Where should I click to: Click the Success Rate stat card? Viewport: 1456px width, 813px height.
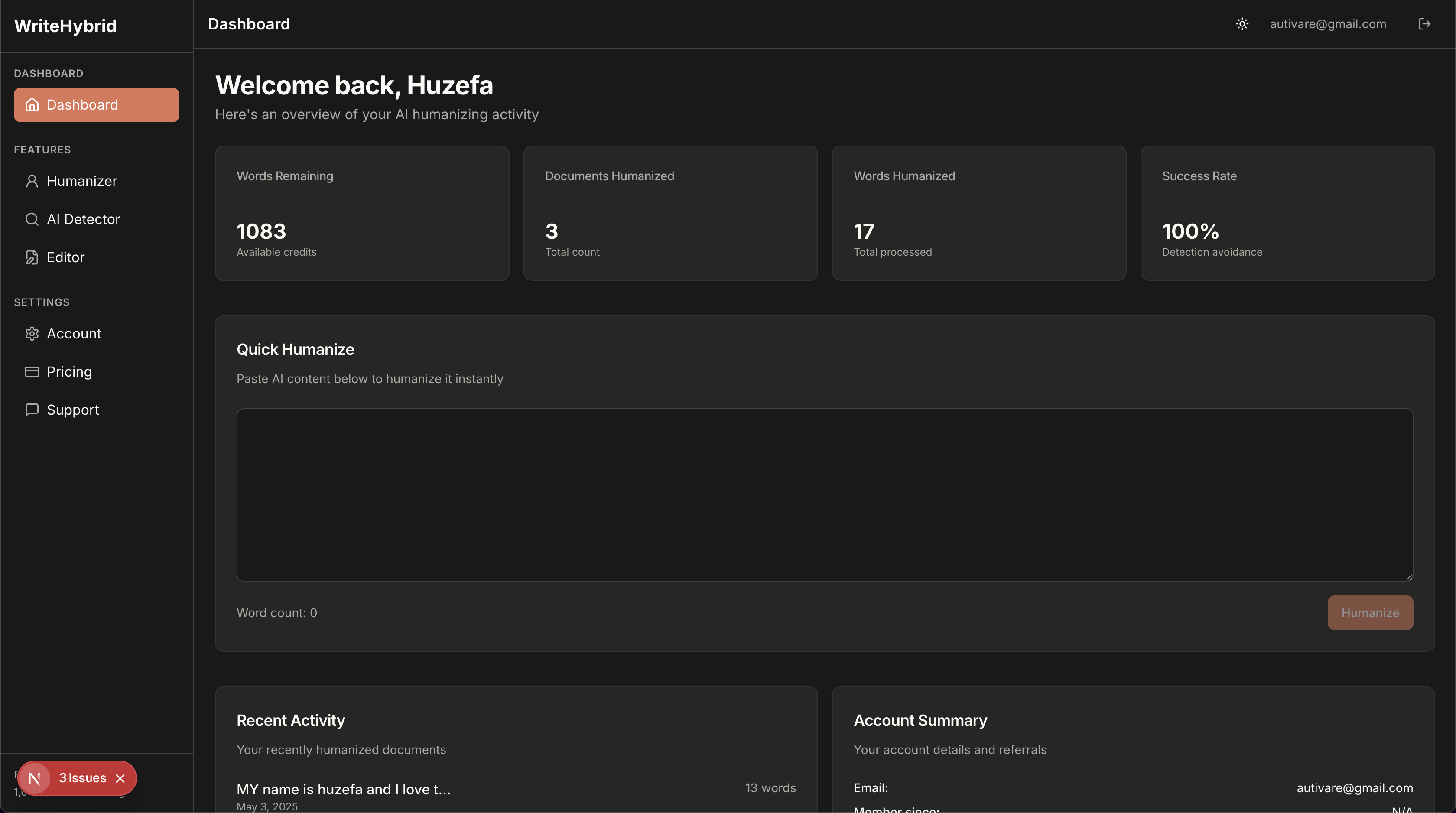tap(1287, 213)
